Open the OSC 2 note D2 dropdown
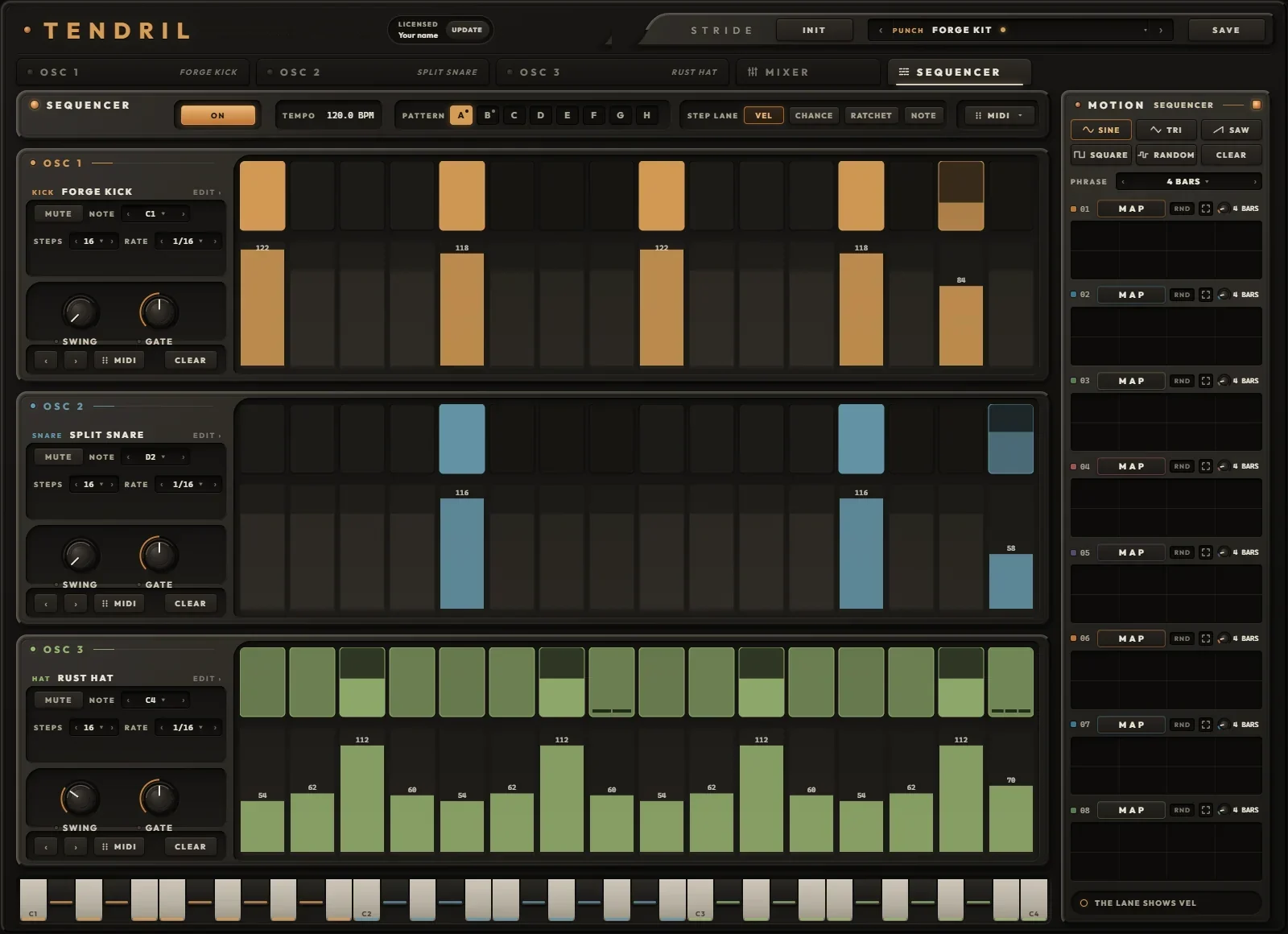 (155, 457)
